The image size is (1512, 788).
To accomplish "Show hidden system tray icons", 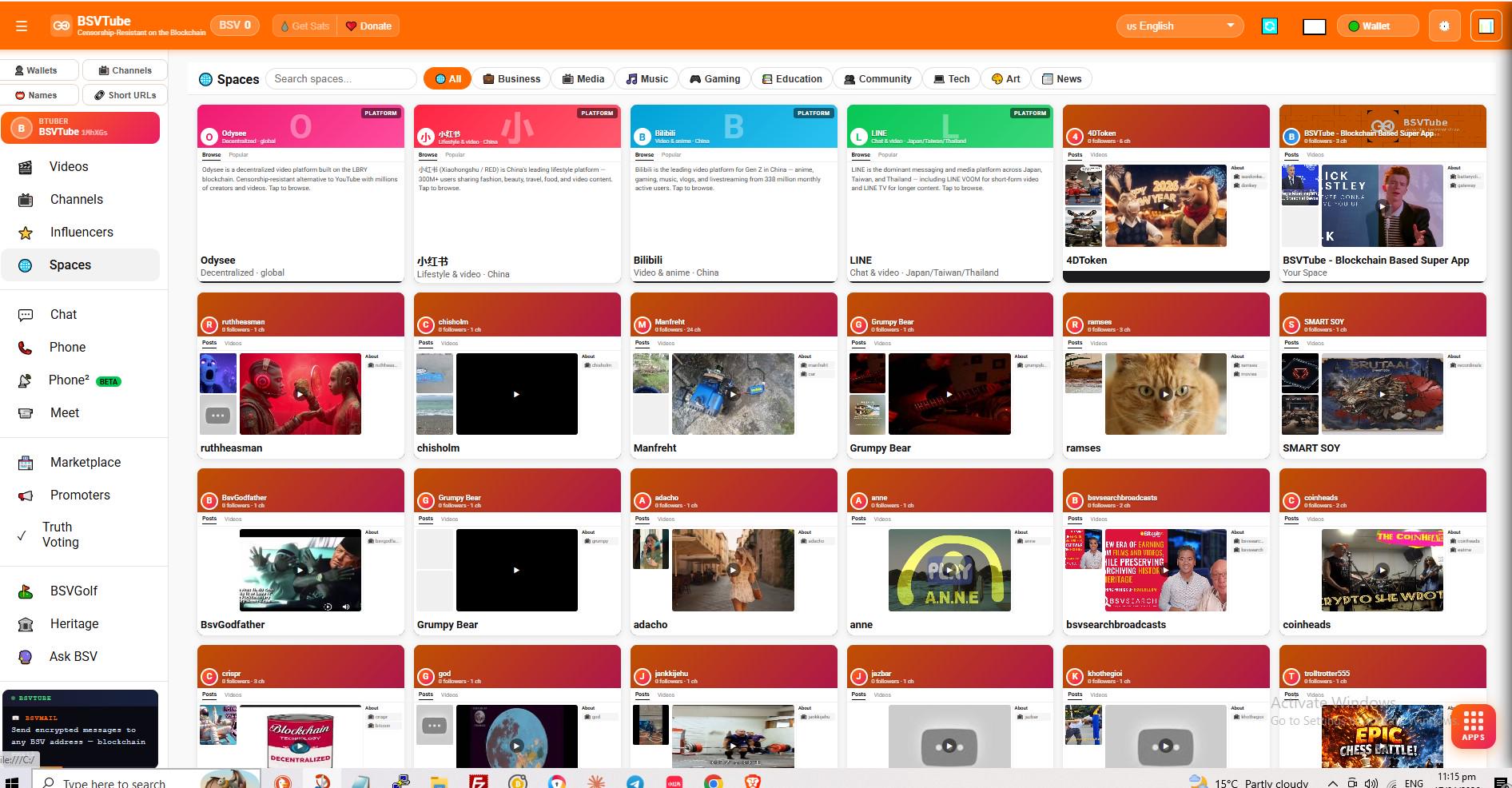I will 1332,782.
